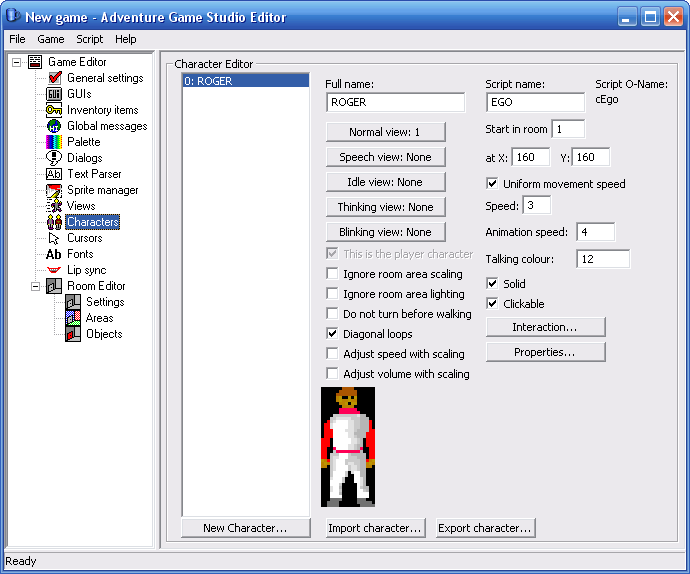
Task: Click the General settings red checkmark icon
Action: [54, 78]
